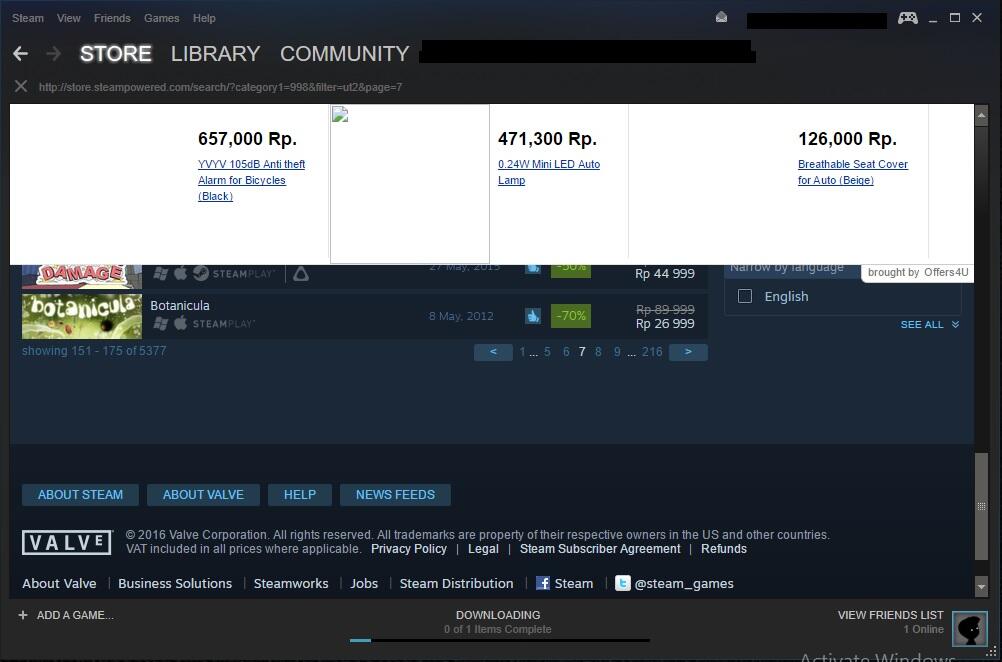Open the Legal link
The width and height of the screenshot is (1002, 662).
(483, 549)
